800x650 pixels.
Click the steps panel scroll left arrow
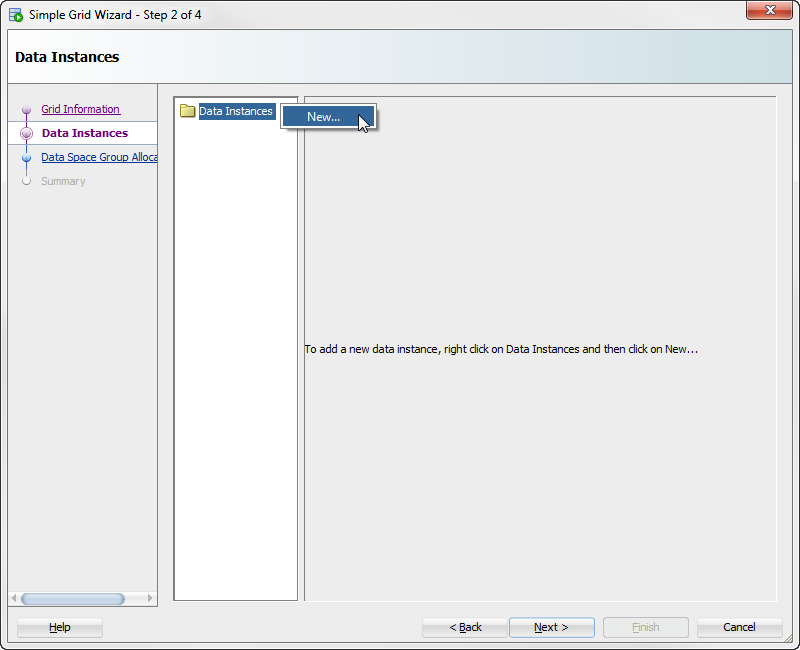[14, 598]
